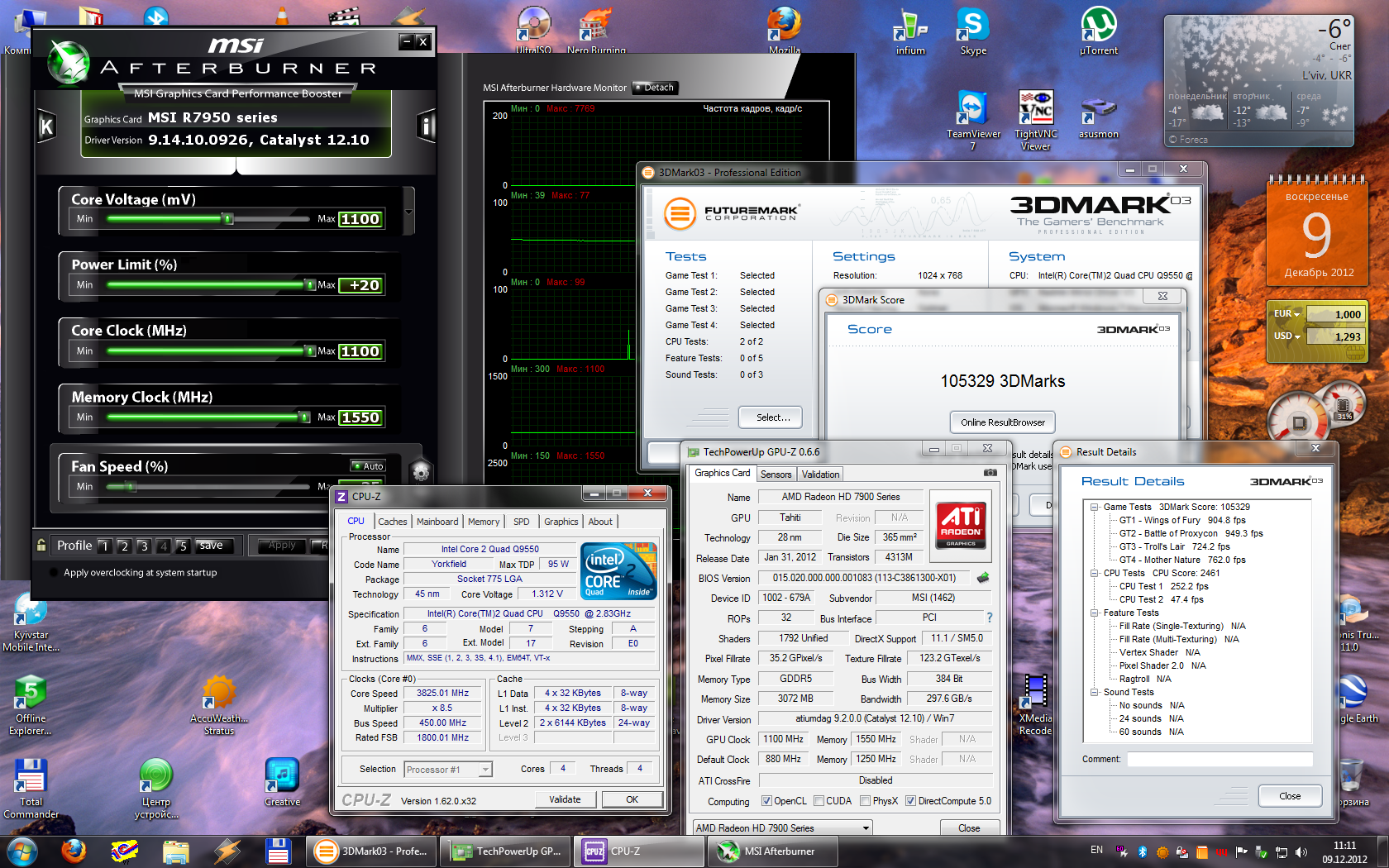Click Afterburner Kombustor 'K' side button
The height and width of the screenshot is (868, 1389).
point(46,126)
